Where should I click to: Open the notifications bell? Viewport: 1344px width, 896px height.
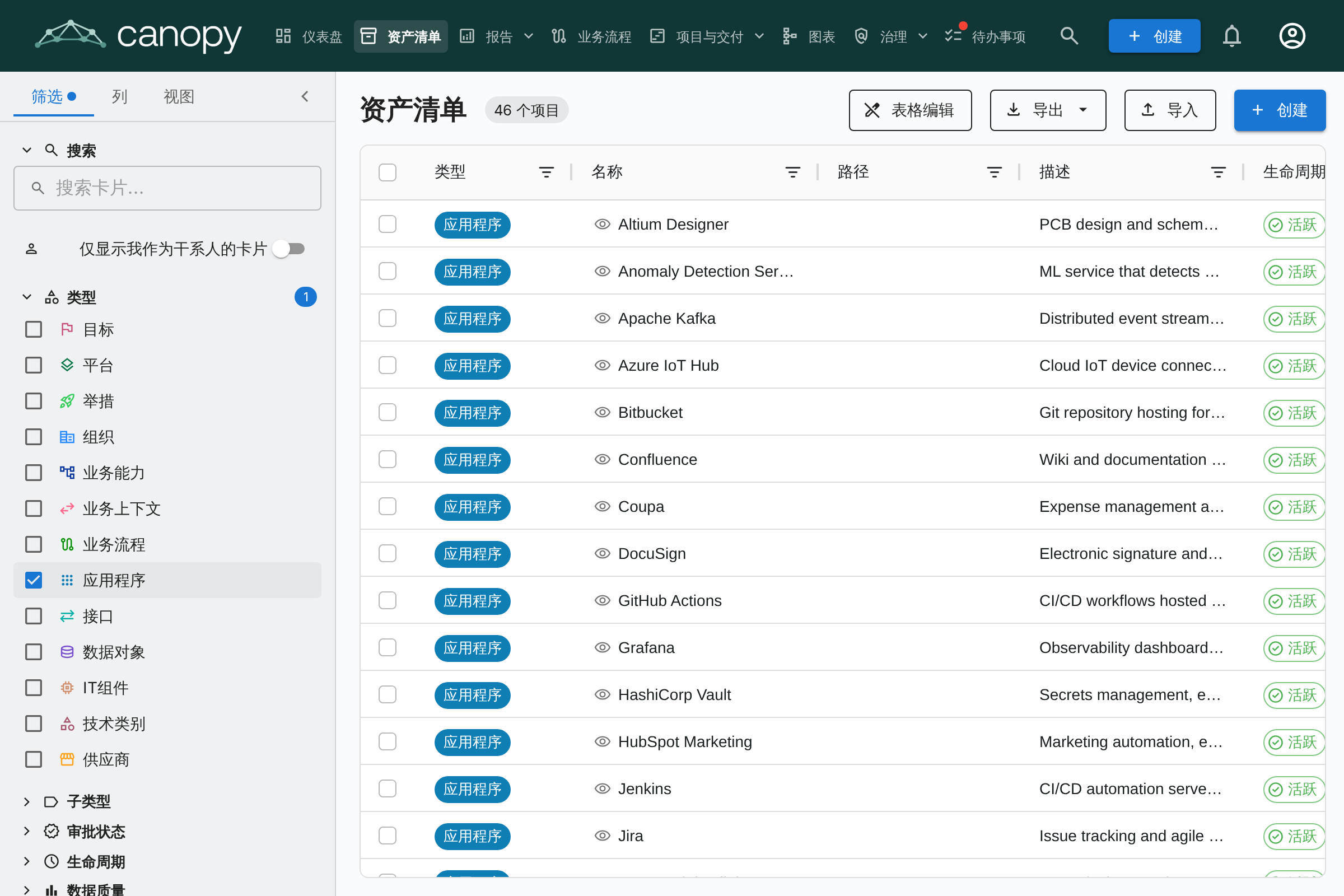tap(1231, 36)
